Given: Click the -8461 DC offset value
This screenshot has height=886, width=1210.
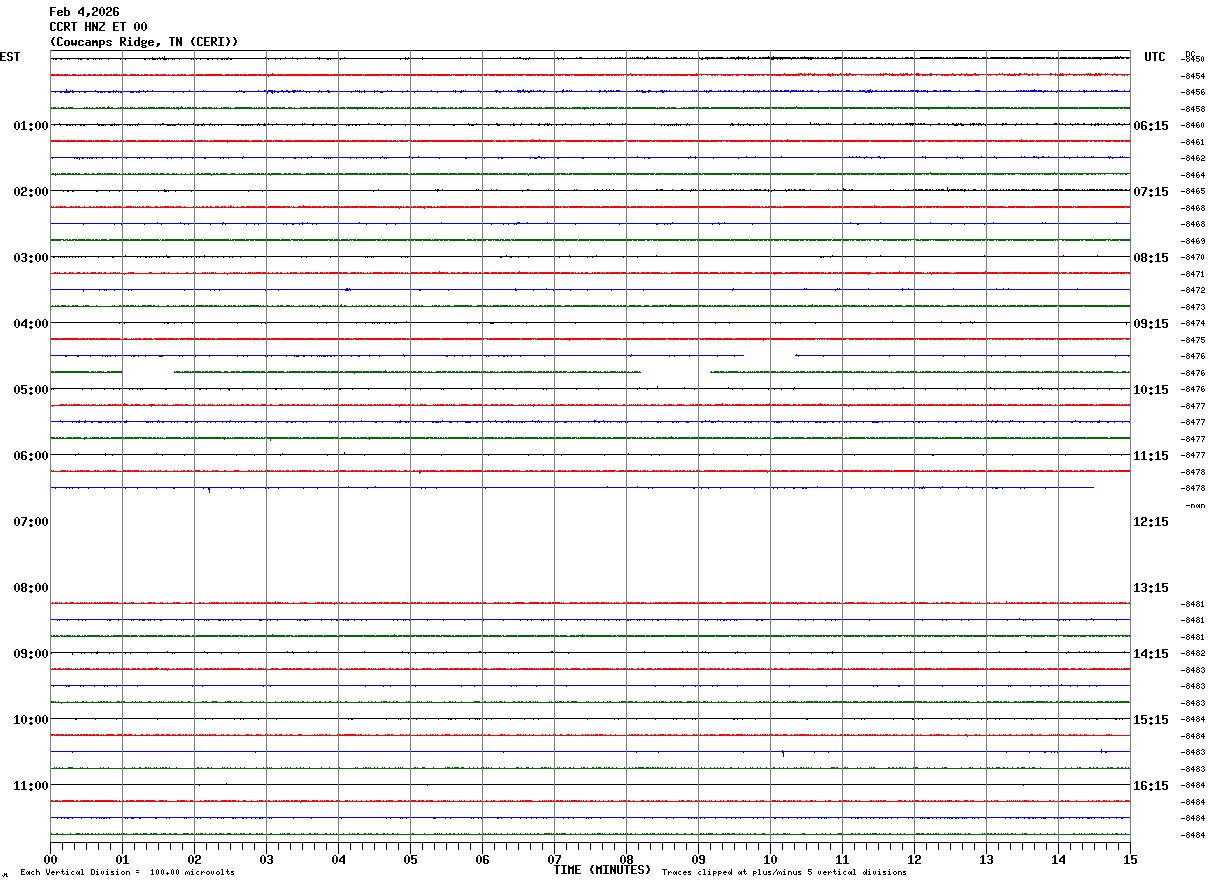Looking at the screenshot, I should pyautogui.click(x=1193, y=142).
